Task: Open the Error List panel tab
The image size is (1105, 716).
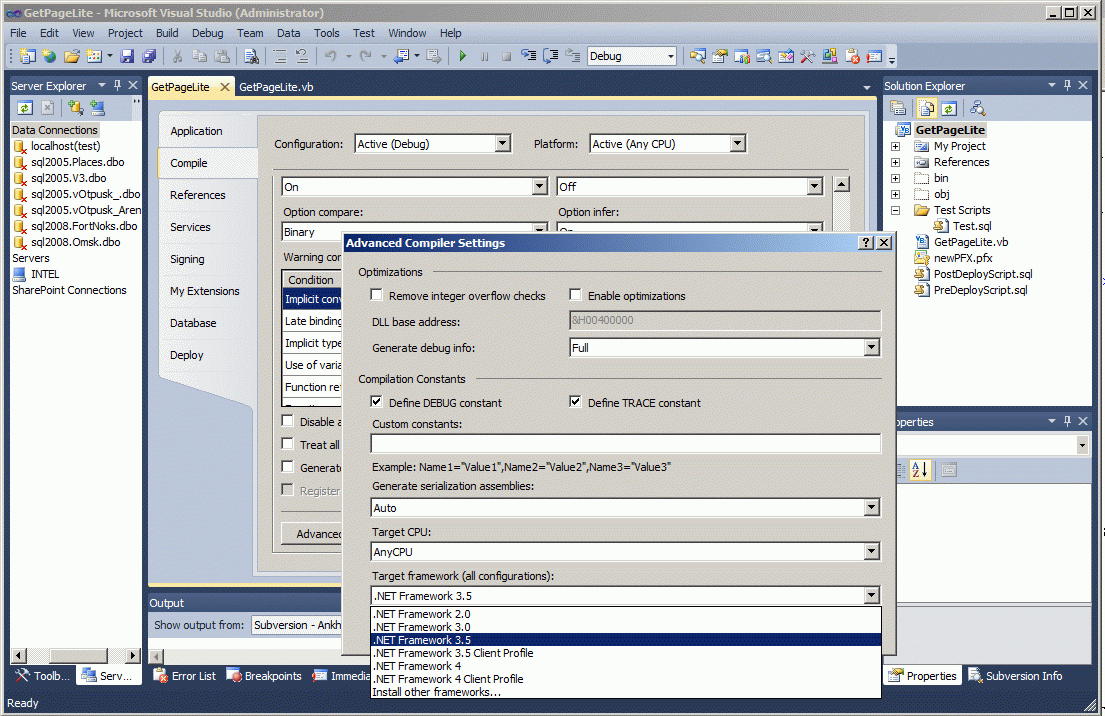Action: [185, 676]
